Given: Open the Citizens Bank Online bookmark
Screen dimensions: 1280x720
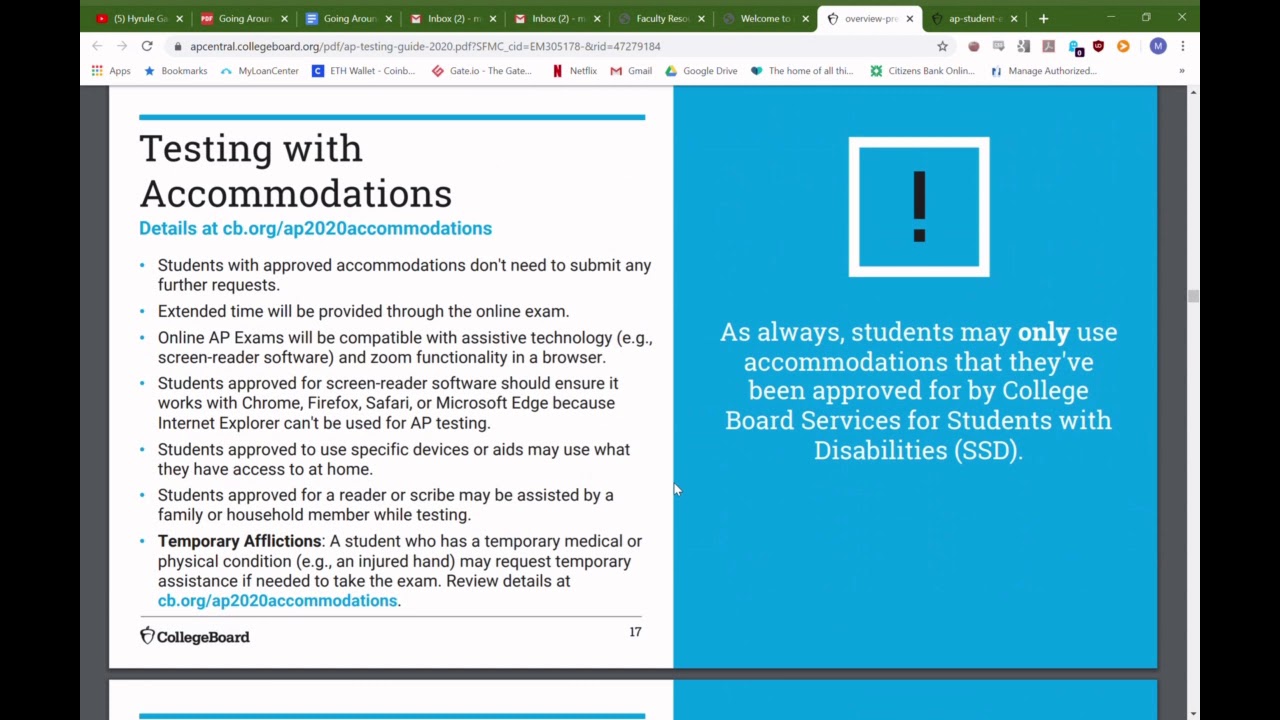Looking at the screenshot, I should [x=922, y=71].
